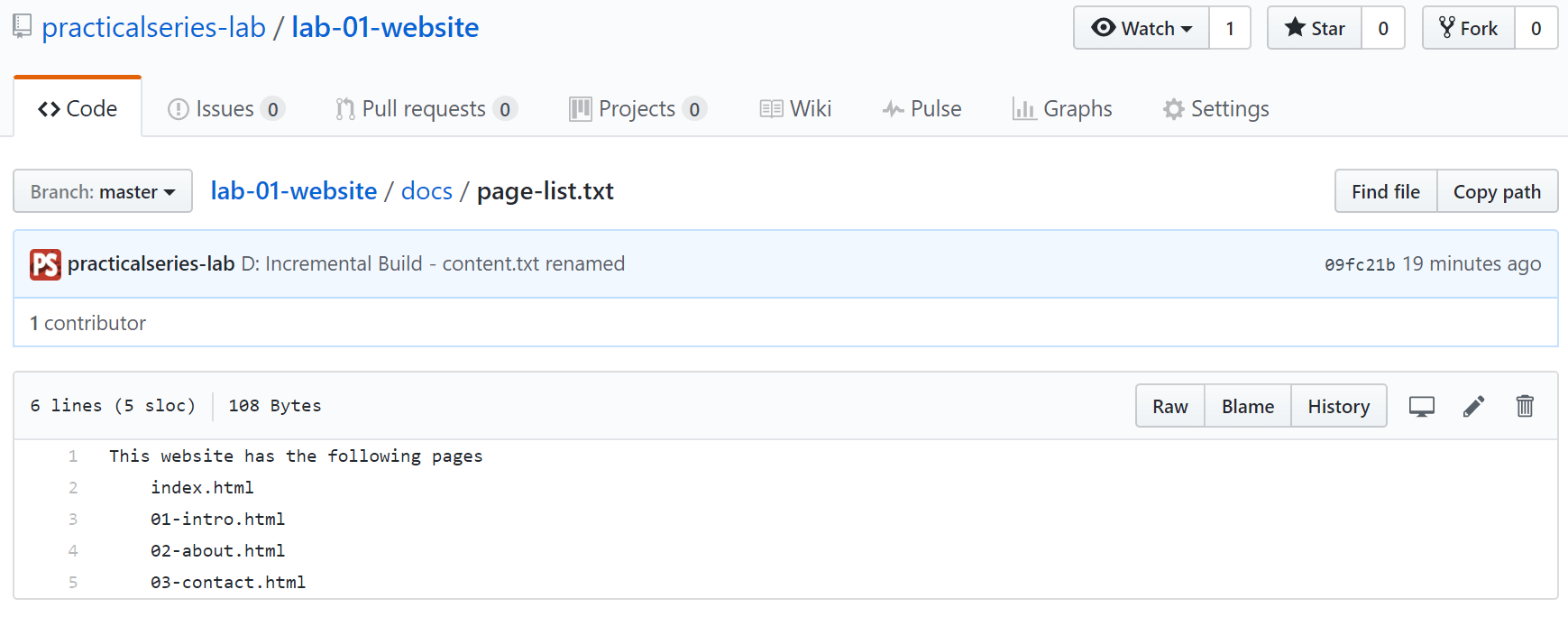Click the Copy path button
Image resolution: width=1568 pixels, height=617 pixels.
pyautogui.click(x=1497, y=191)
